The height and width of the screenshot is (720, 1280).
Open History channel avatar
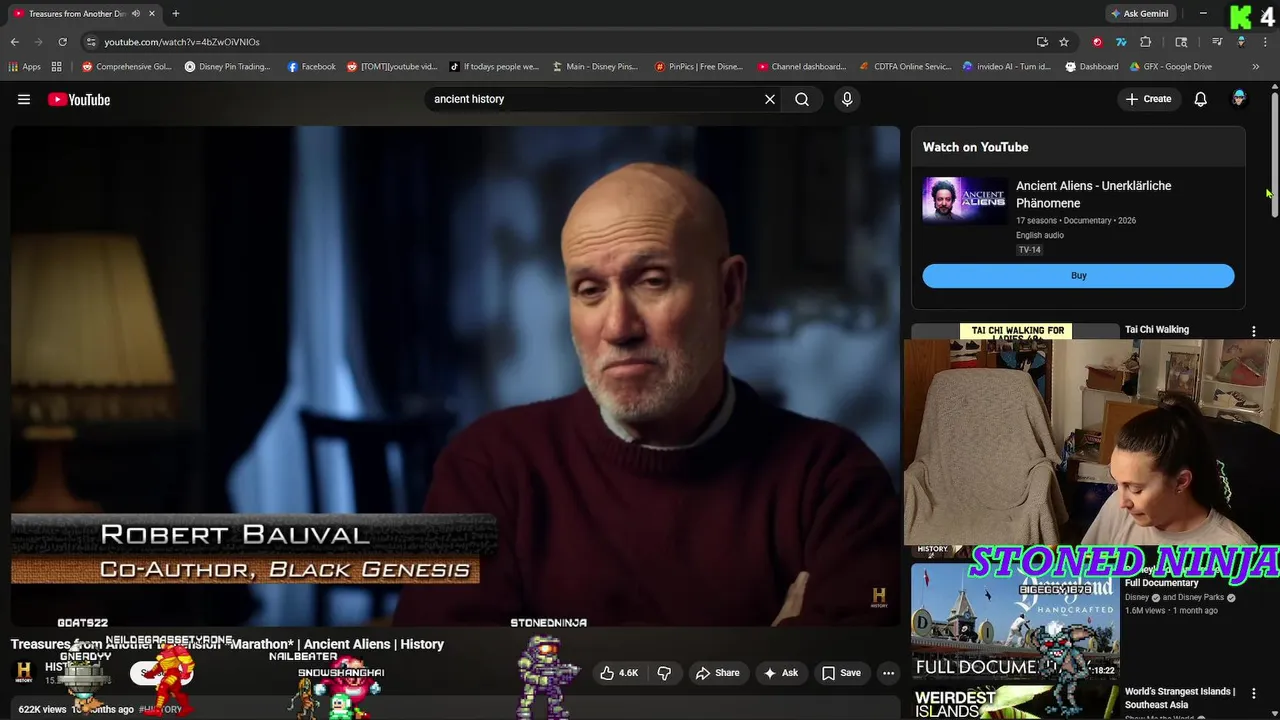pos(24,673)
